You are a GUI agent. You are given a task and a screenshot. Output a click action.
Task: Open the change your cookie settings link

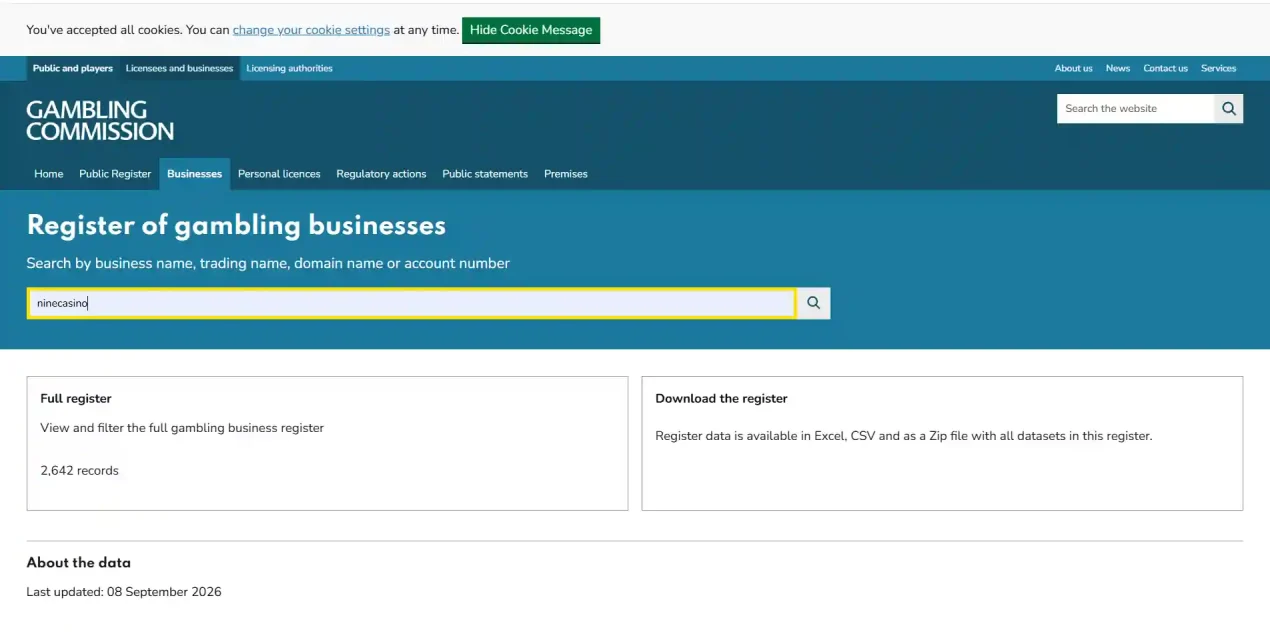click(311, 30)
